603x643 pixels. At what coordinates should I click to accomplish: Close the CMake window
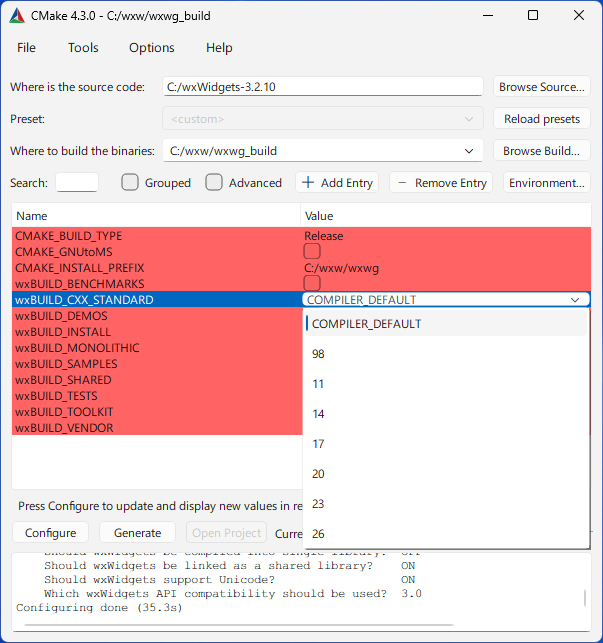point(579,16)
